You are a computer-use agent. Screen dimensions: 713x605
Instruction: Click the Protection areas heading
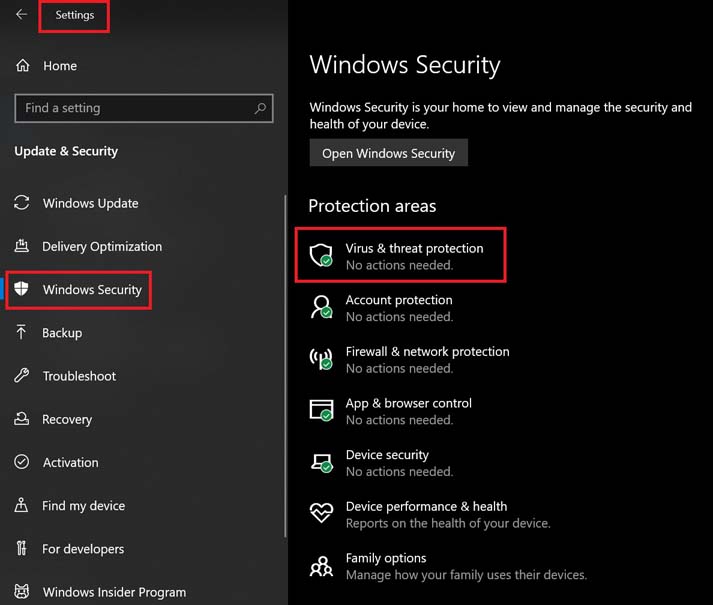point(372,206)
